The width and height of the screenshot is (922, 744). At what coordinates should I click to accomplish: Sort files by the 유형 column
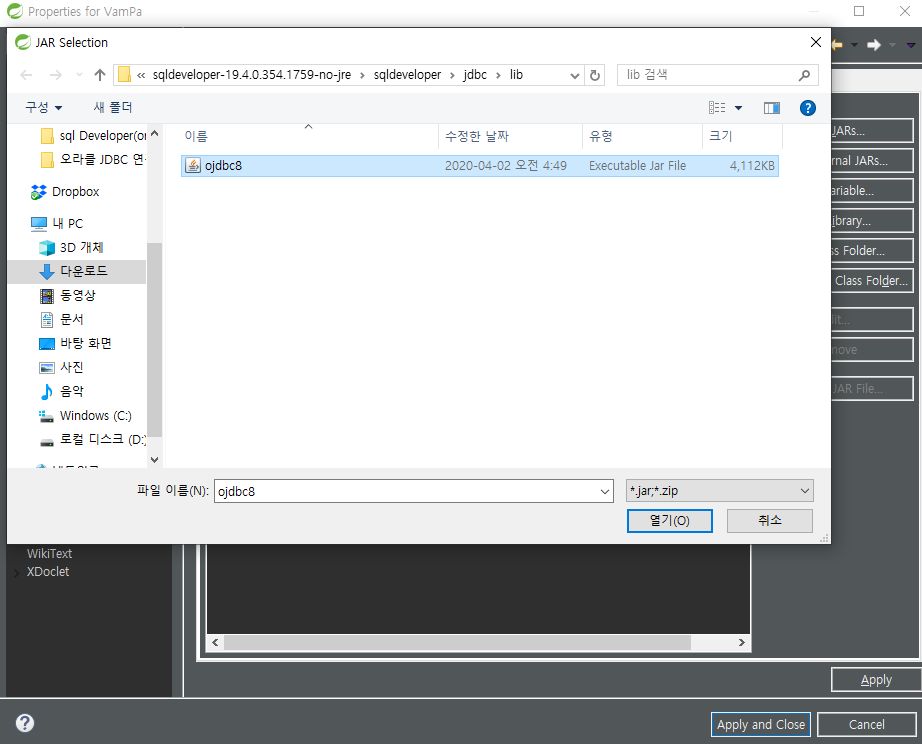click(x=642, y=136)
